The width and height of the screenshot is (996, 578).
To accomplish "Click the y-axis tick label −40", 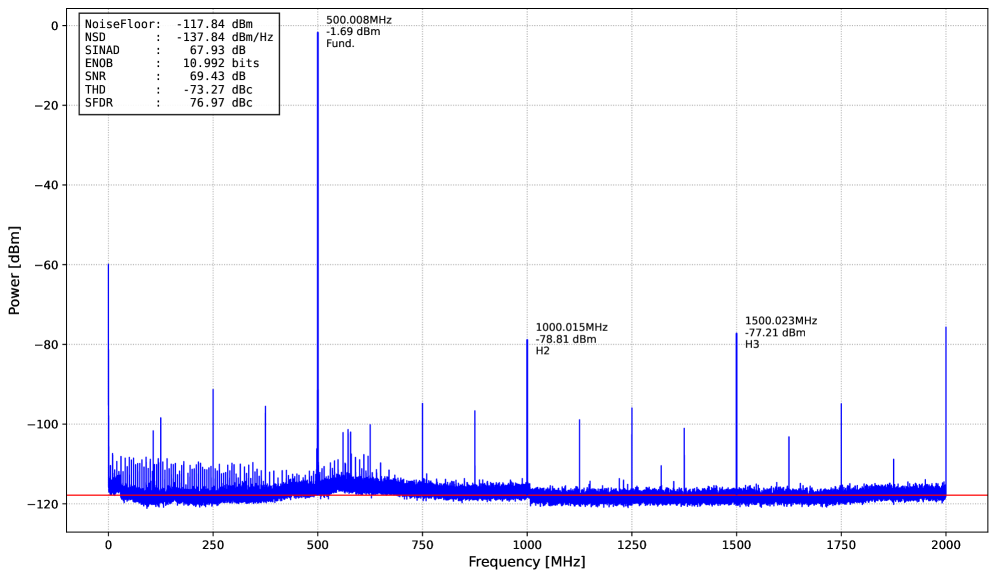I will 46,185.
